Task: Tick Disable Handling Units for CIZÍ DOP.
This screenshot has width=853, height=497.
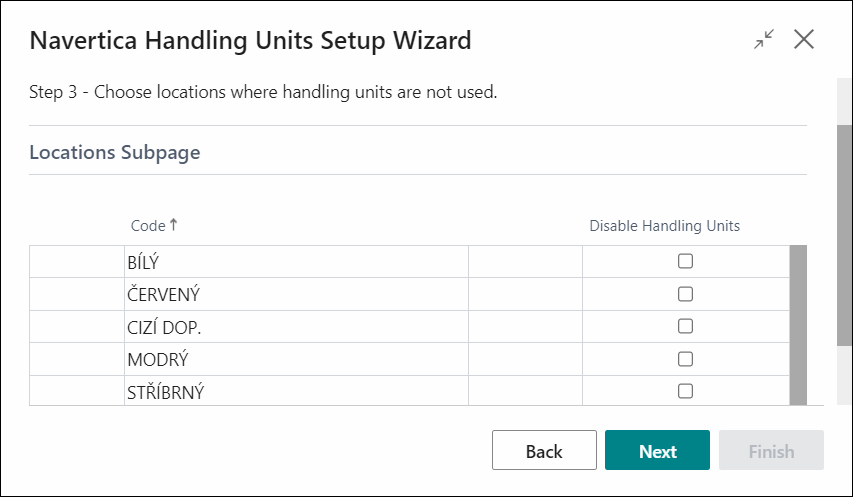Action: (x=685, y=326)
